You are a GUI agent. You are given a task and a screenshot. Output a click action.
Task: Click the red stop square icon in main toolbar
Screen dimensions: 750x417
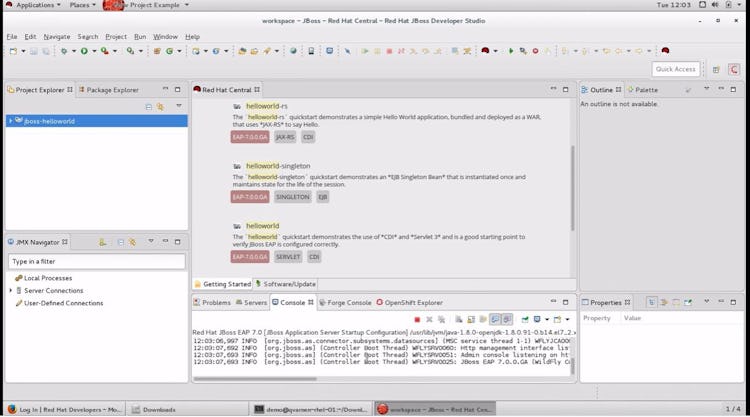tap(389, 51)
